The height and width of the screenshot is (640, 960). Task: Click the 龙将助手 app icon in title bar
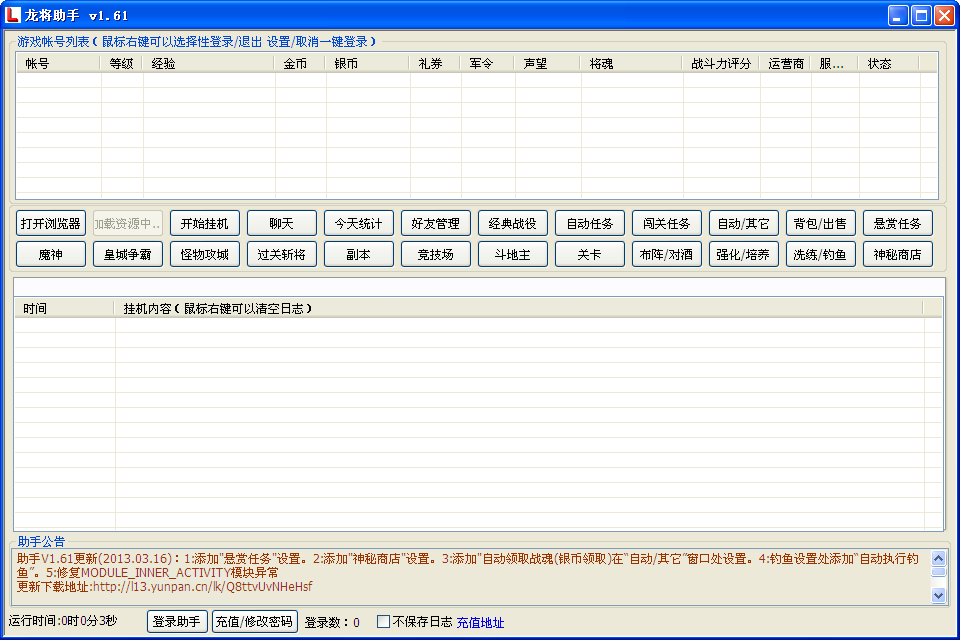pos(14,15)
